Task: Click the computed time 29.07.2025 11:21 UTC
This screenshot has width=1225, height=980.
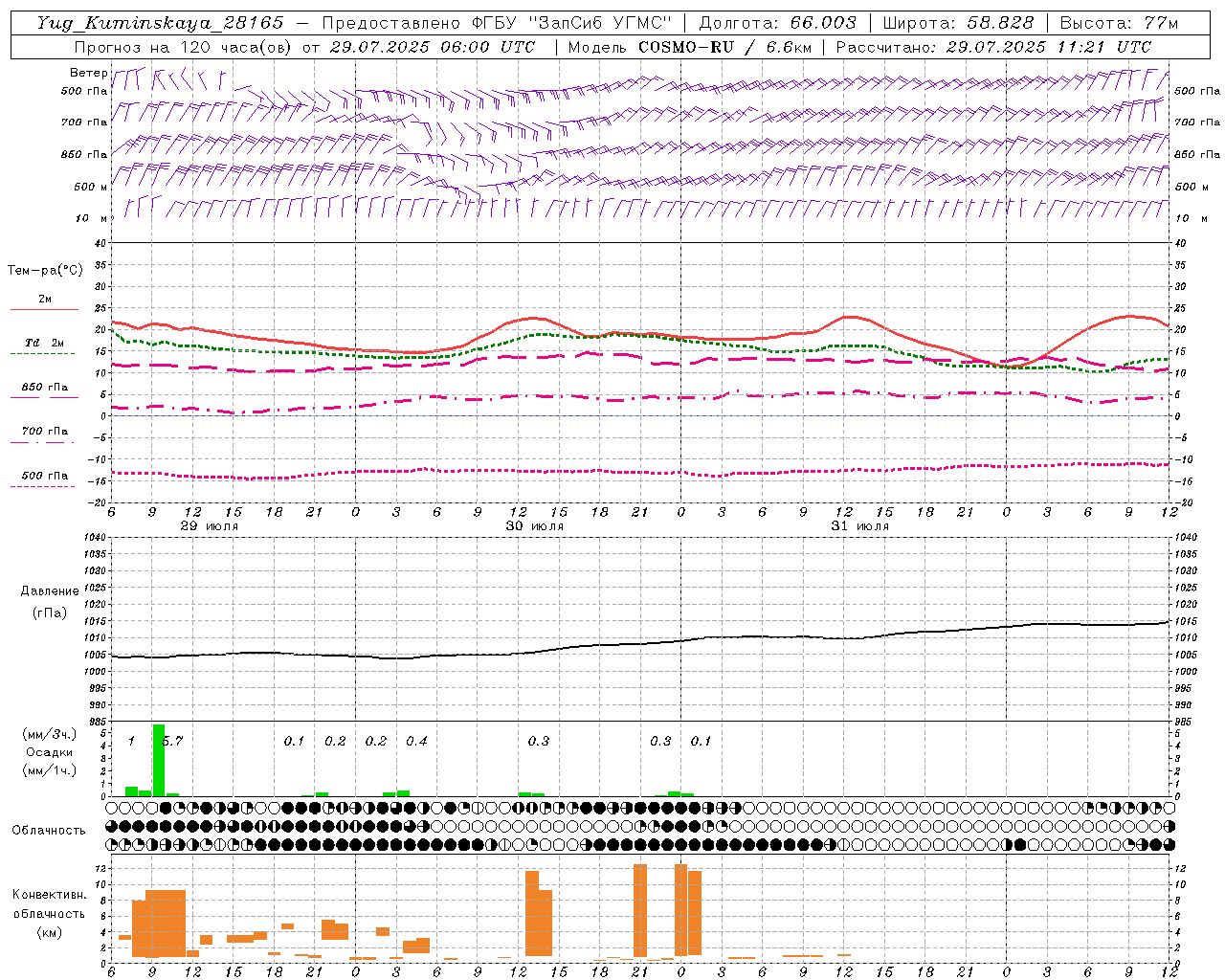Action: pos(1048,47)
